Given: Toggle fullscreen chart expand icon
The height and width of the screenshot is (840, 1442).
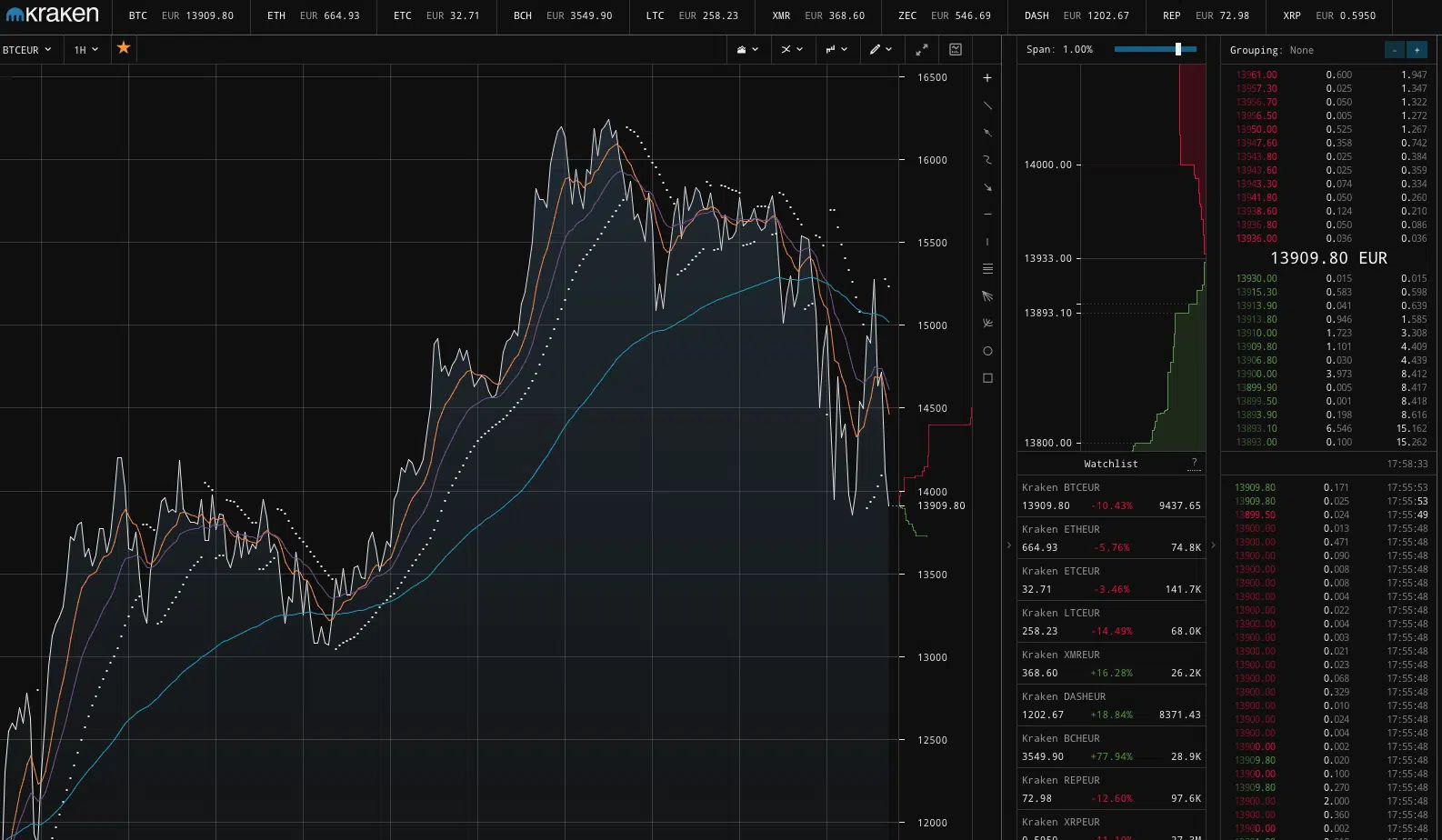Looking at the screenshot, I should tap(921, 49).
